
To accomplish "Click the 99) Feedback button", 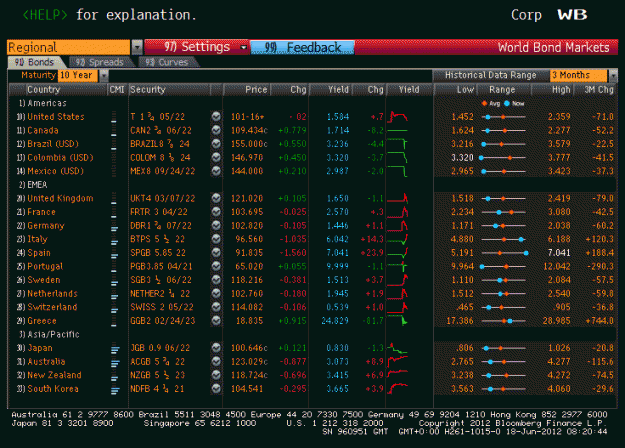I will coord(302,47).
